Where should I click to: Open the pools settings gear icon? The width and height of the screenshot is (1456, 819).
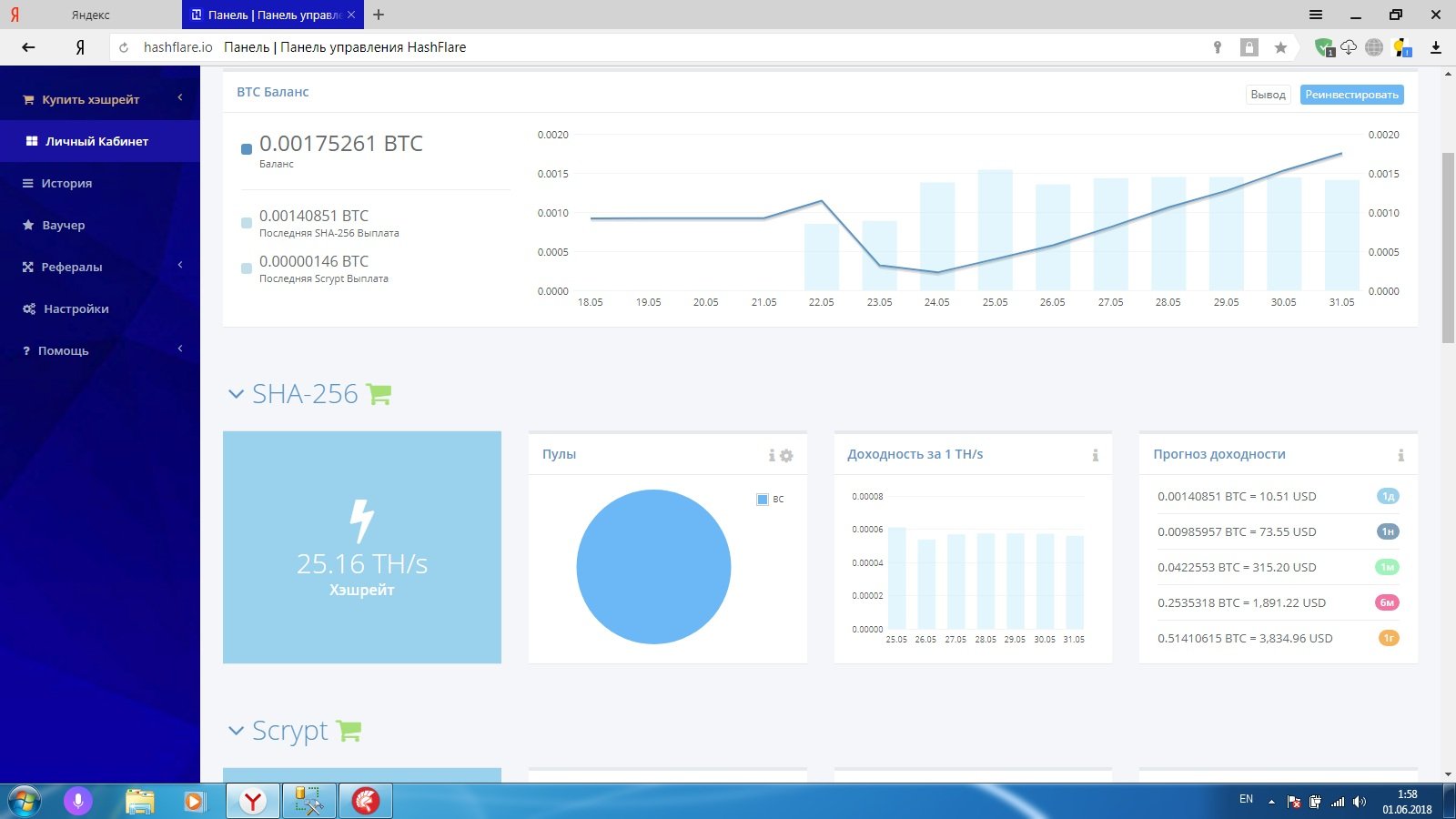(x=786, y=455)
